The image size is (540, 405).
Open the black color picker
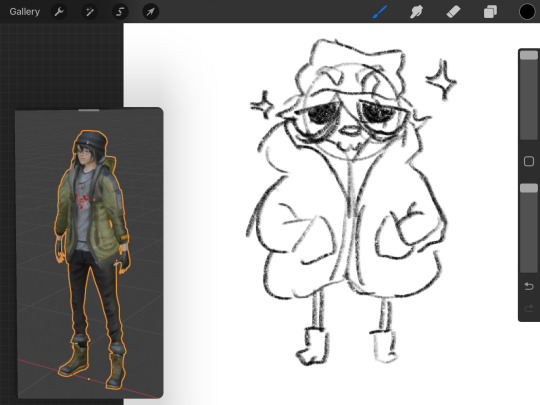527,12
